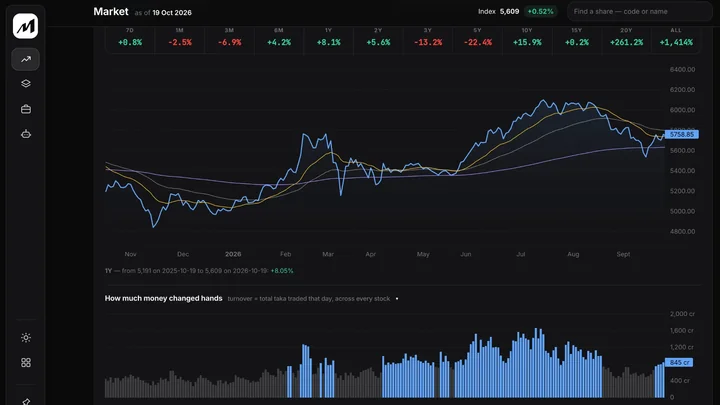
Task: Click the 5758.85 price label on chart
Action: [682, 135]
